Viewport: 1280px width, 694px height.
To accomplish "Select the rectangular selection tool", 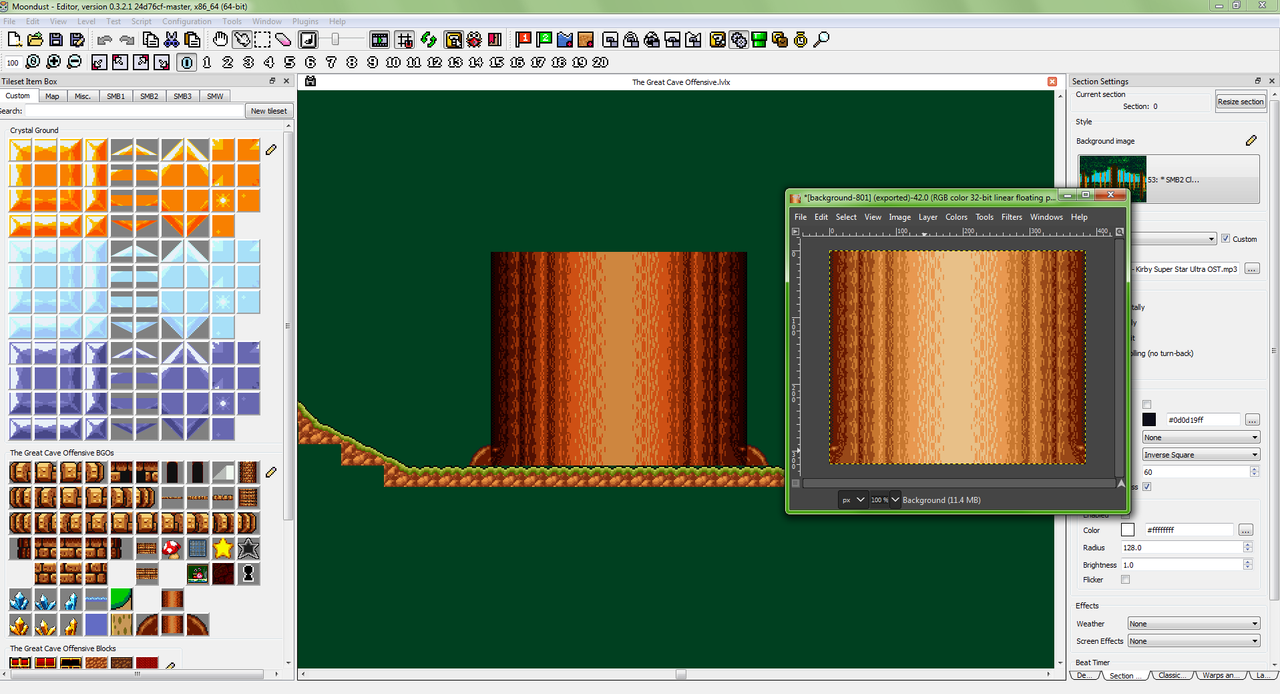I will [262, 40].
